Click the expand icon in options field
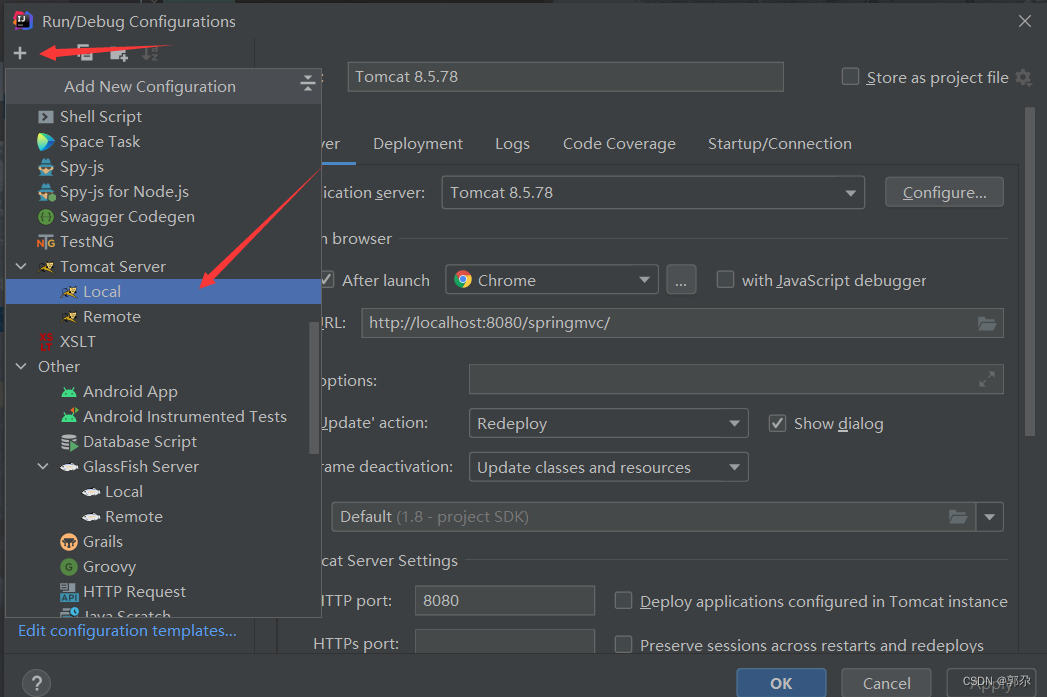1047x697 pixels. tap(987, 379)
